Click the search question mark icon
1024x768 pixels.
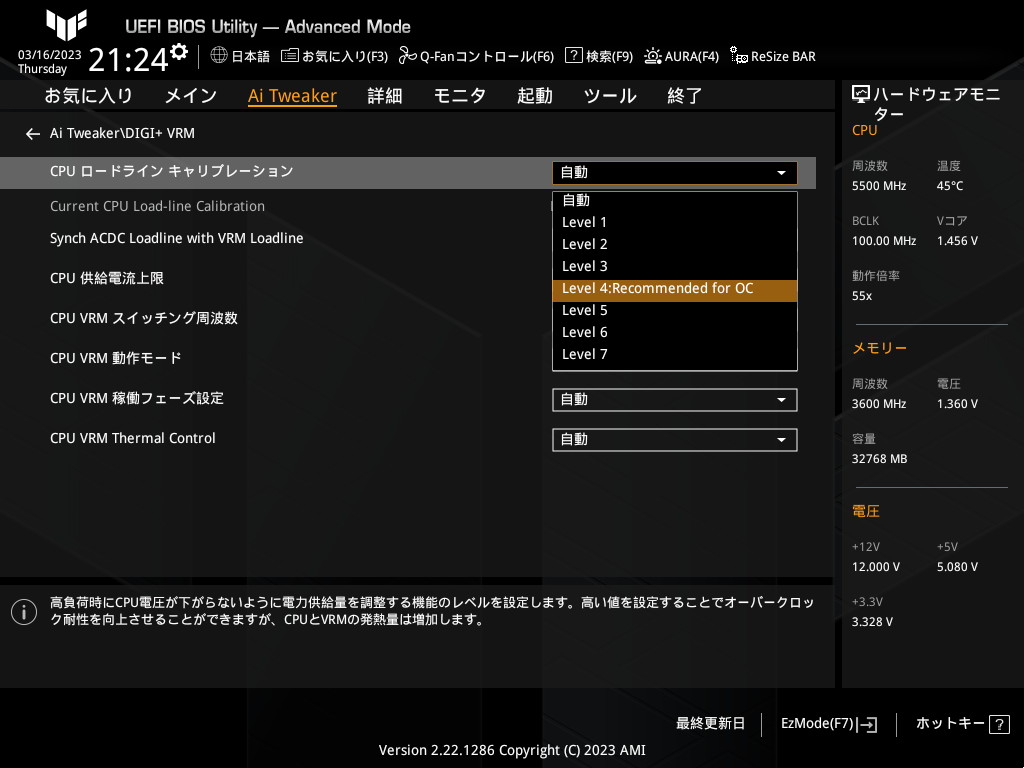(x=573, y=56)
